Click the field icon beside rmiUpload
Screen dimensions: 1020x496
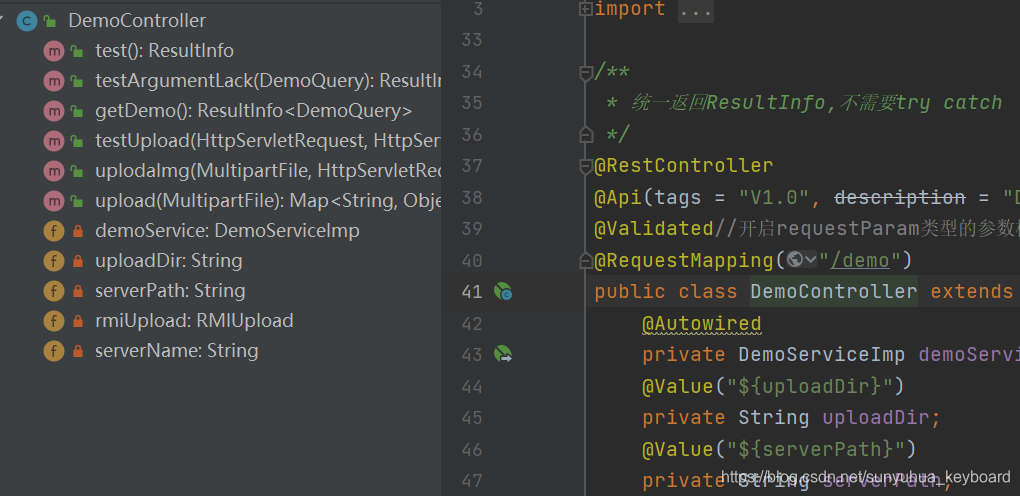53,321
